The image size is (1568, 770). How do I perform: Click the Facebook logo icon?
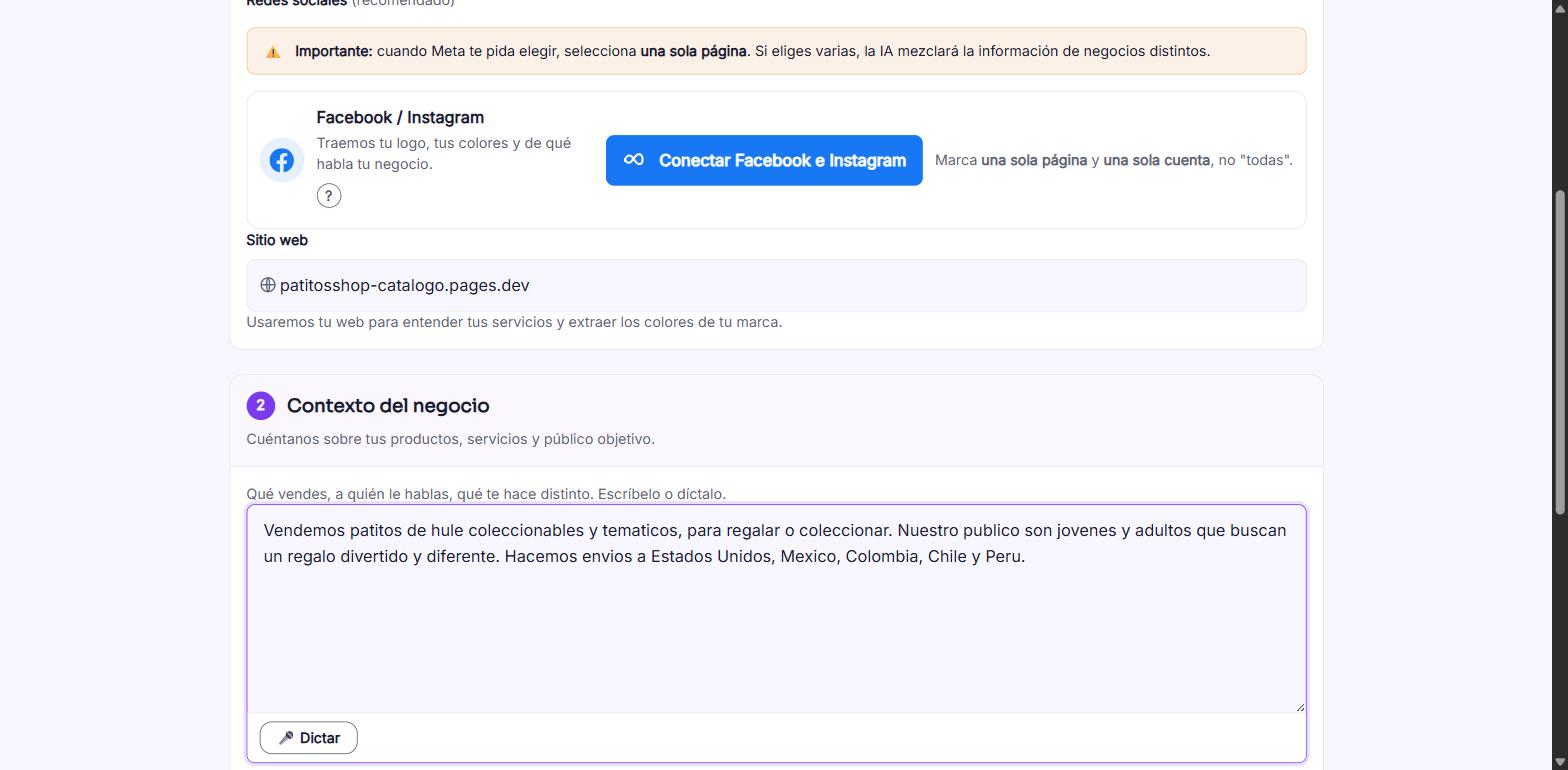pyautogui.click(x=282, y=160)
